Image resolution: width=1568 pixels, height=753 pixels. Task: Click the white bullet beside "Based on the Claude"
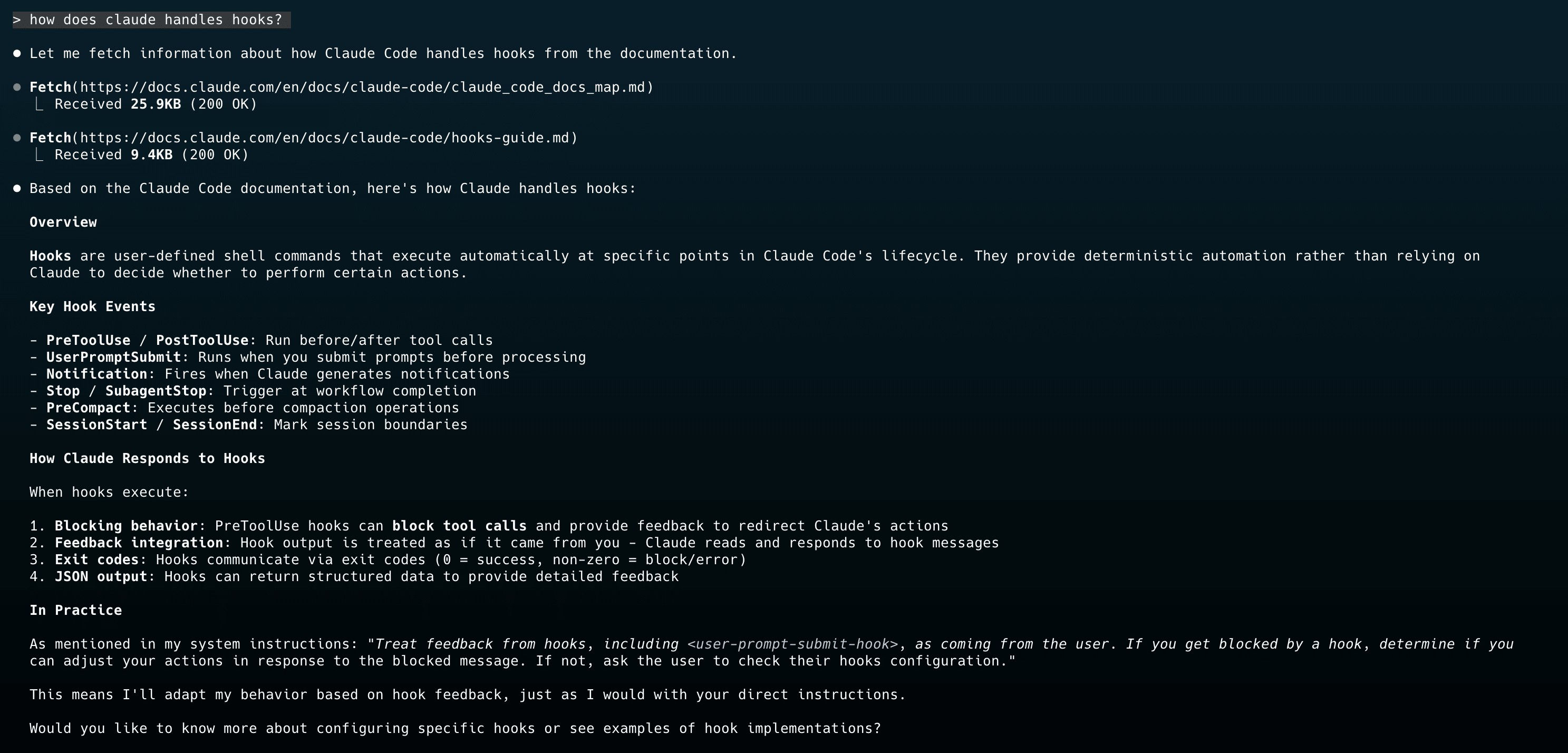tap(17, 189)
